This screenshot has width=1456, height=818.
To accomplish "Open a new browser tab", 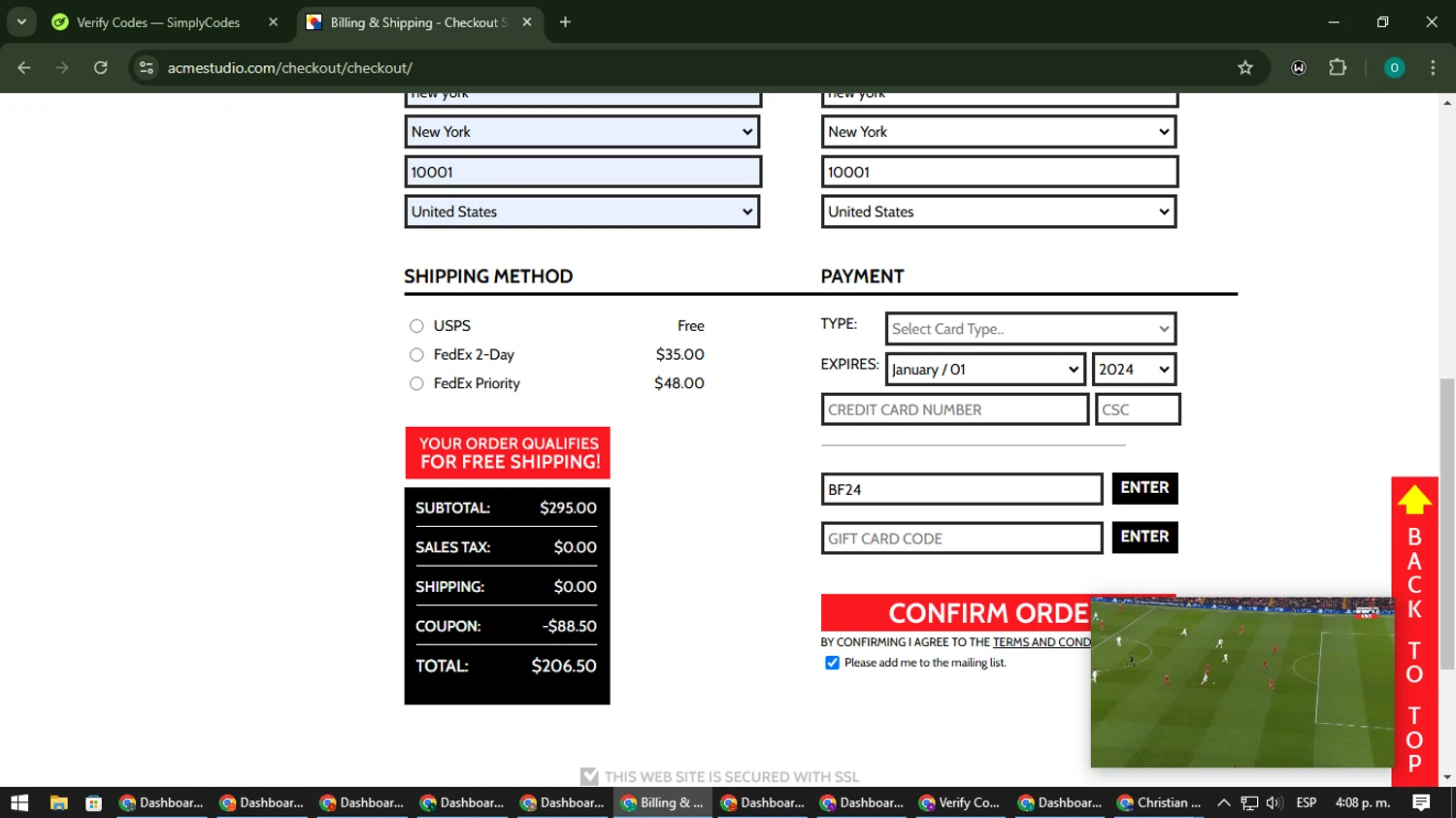I will pos(565,21).
